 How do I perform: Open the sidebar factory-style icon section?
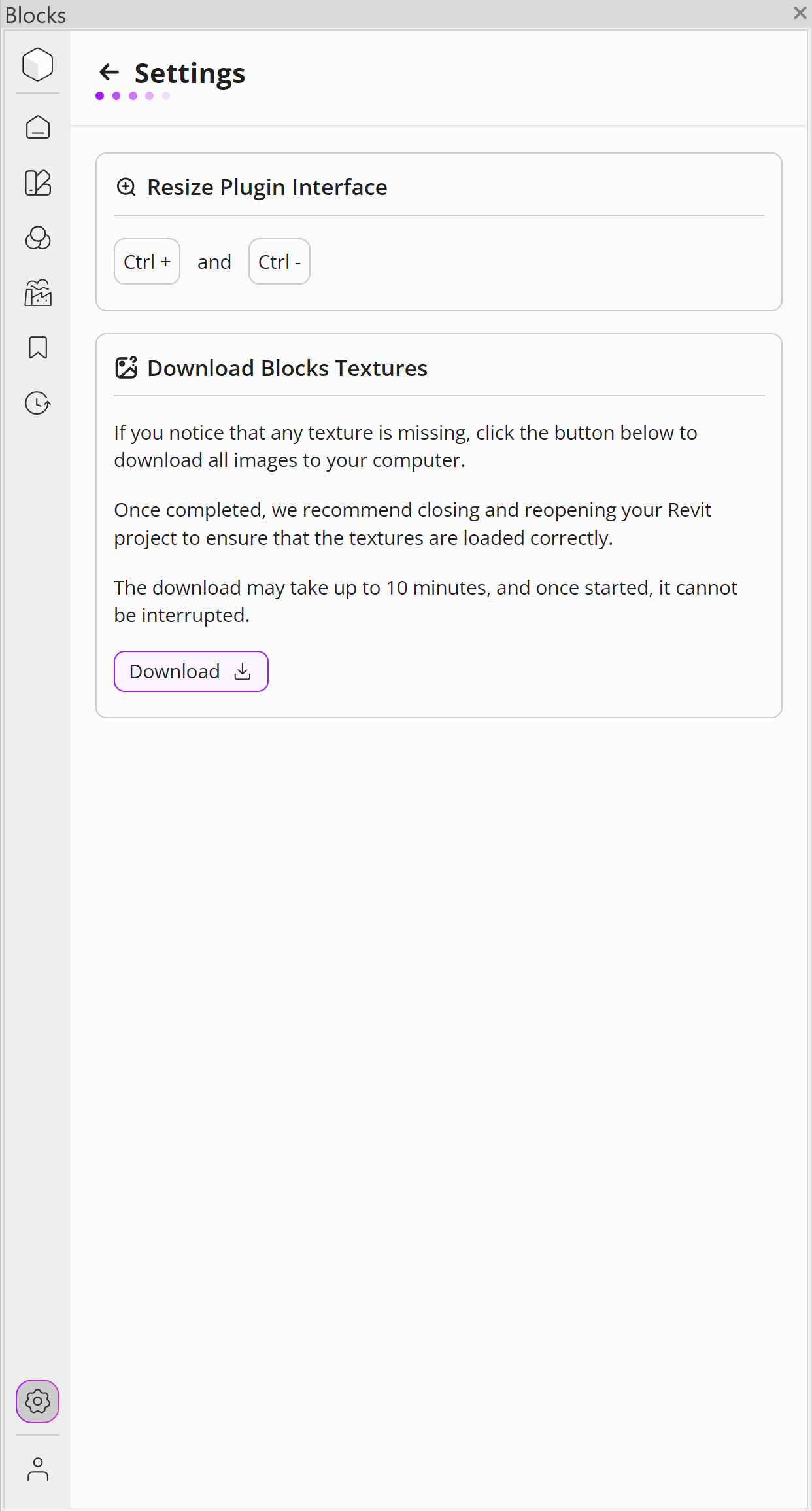[37, 293]
